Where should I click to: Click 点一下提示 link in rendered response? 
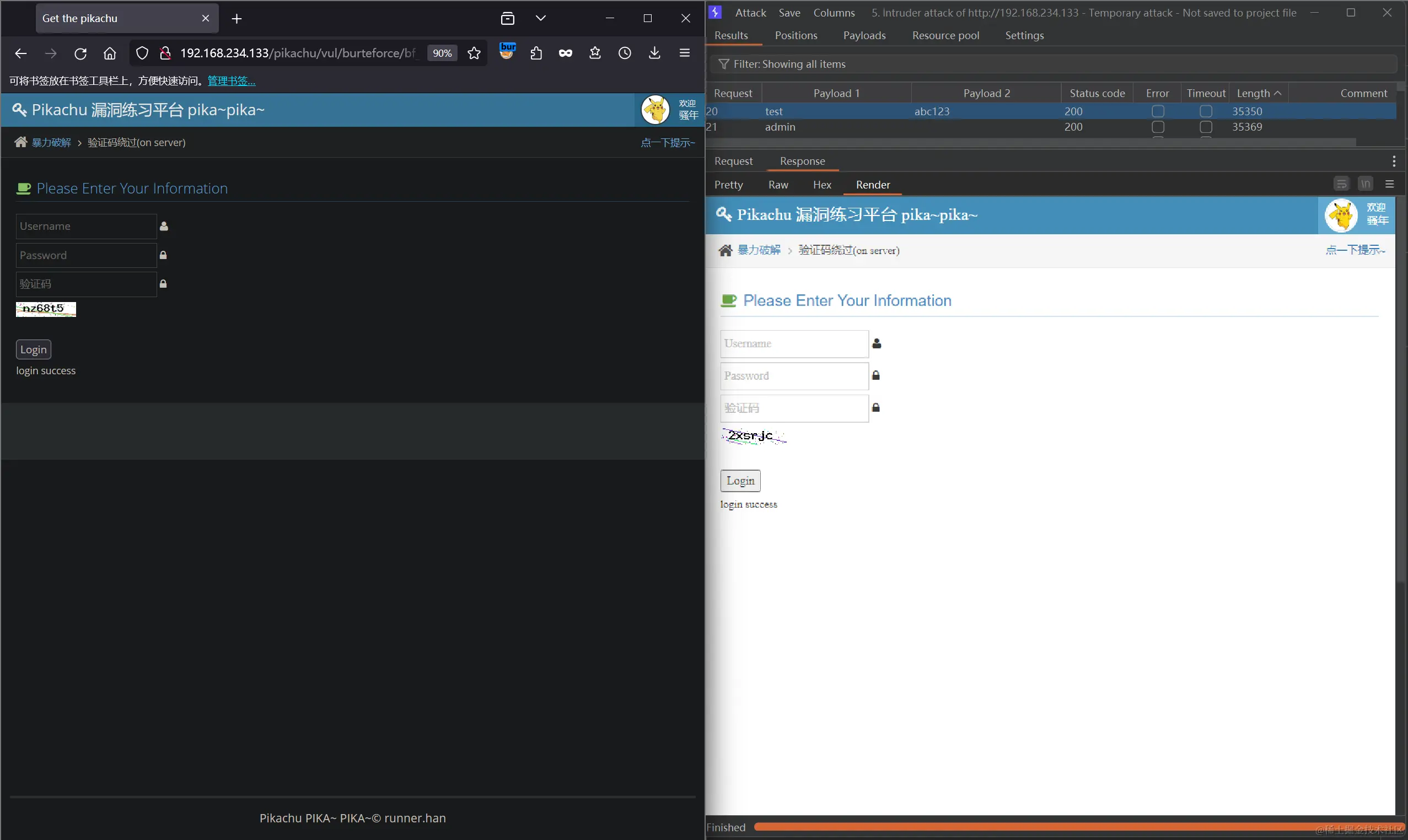[x=1355, y=250]
